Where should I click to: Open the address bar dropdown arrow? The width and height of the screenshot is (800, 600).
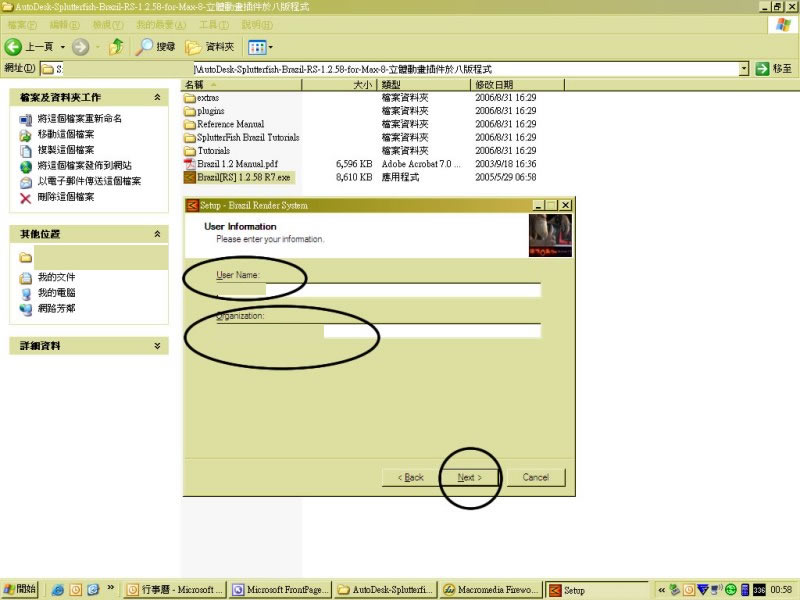pos(744,68)
